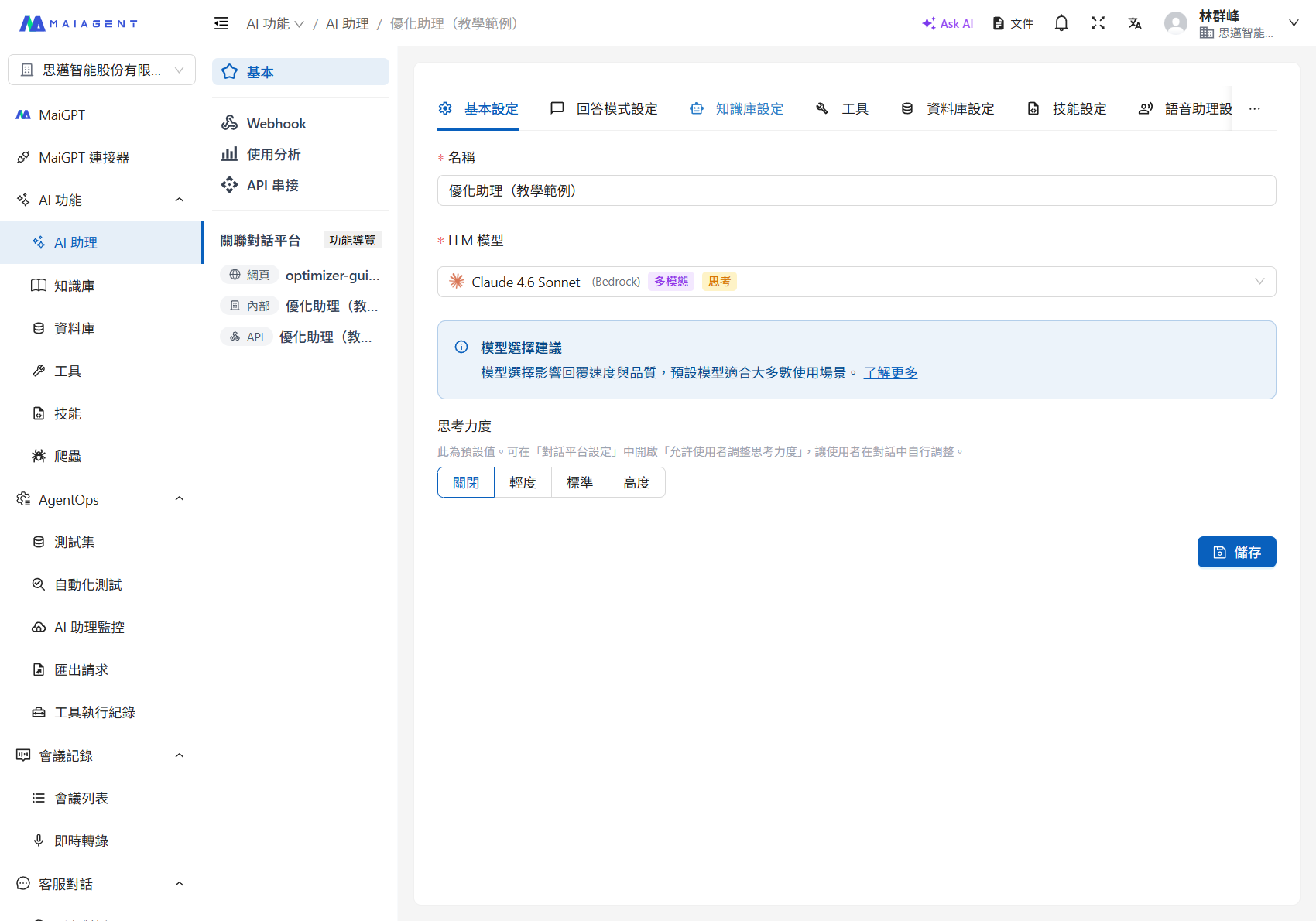Set thinking effort to 高度
This screenshot has width=1316, height=921.
[636, 482]
